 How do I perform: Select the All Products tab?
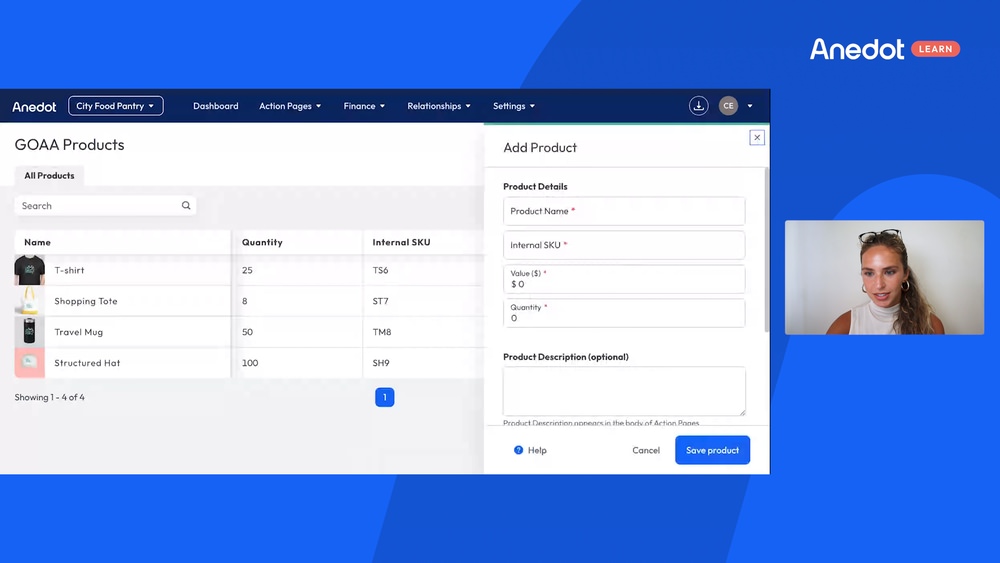[50, 176]
